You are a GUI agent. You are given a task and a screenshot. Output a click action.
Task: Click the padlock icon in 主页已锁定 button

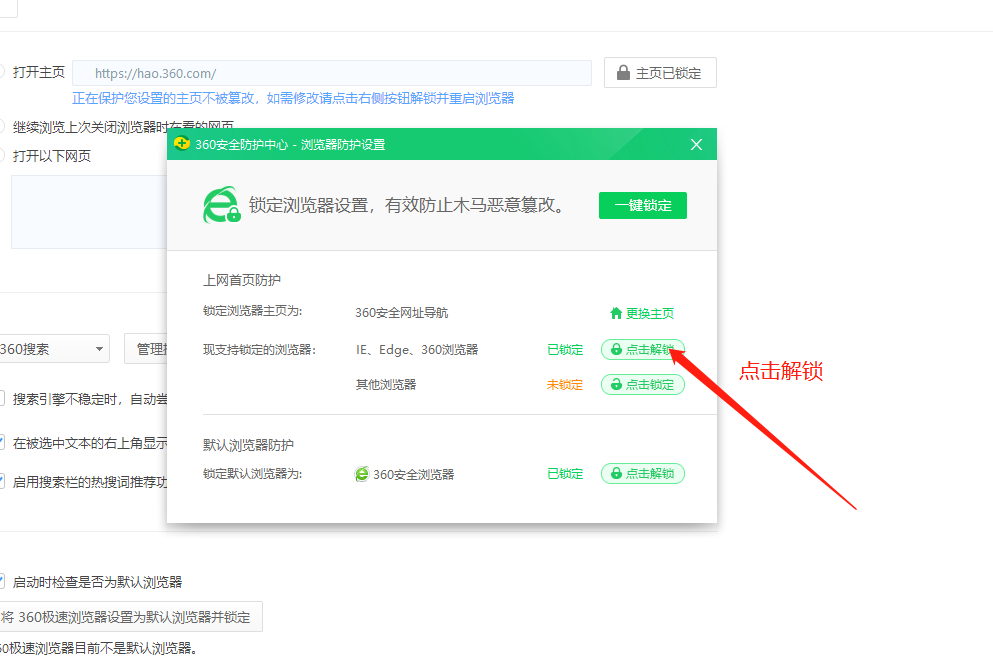(623, 72)
